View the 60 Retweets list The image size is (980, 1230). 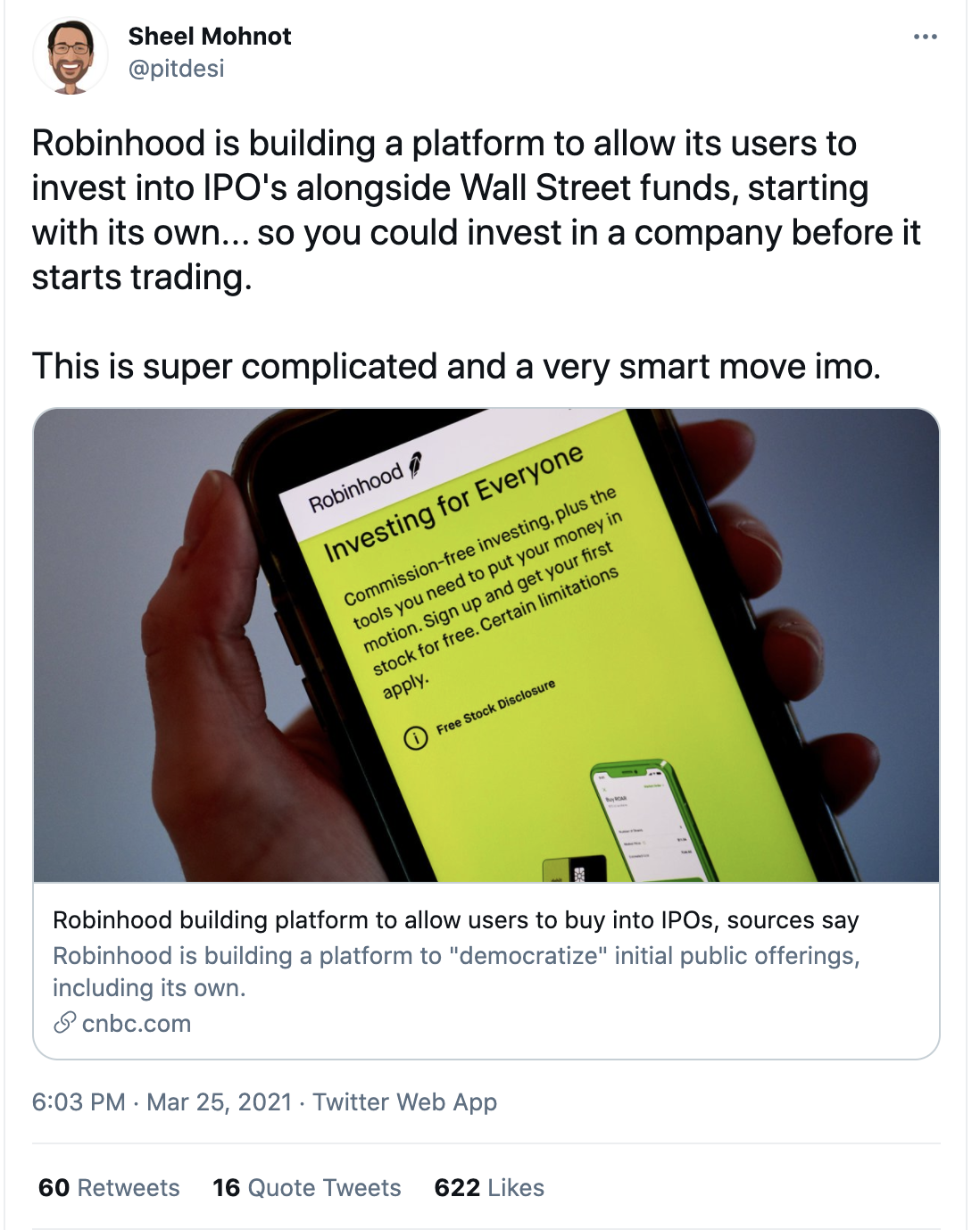point(109,1188)
